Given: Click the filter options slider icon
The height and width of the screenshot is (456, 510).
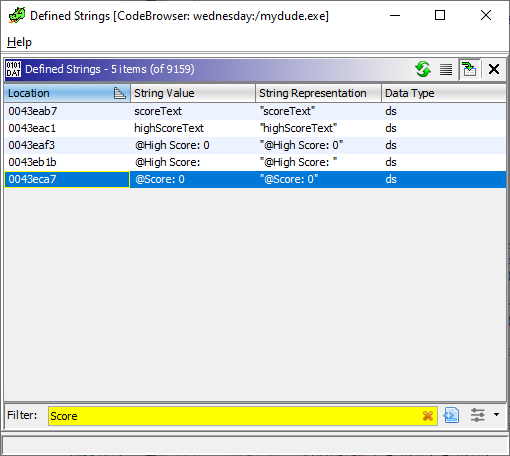Looking at the screenshot, I should pos(477,415).
